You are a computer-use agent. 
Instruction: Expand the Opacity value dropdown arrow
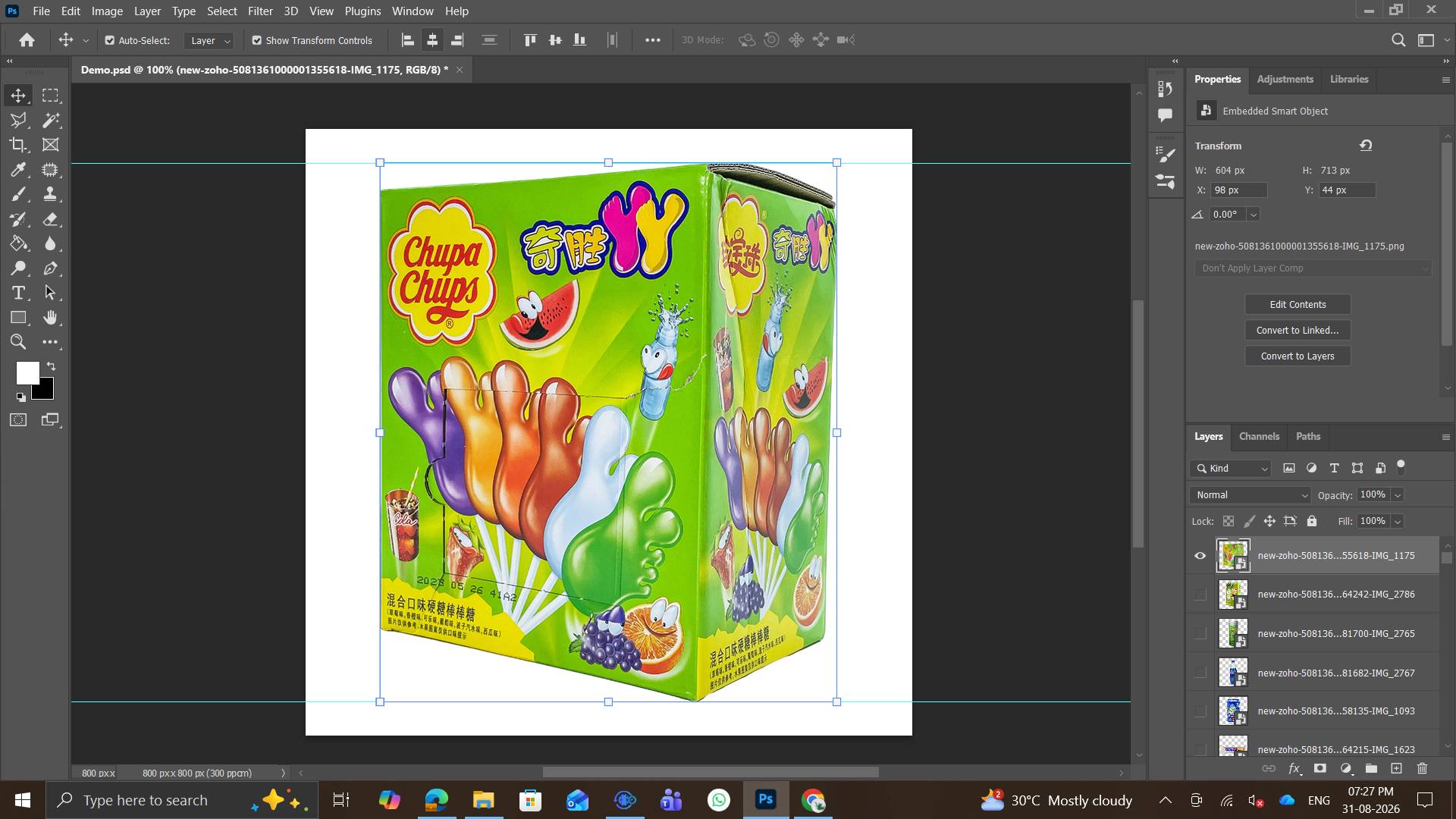(x=1398, y=495)
